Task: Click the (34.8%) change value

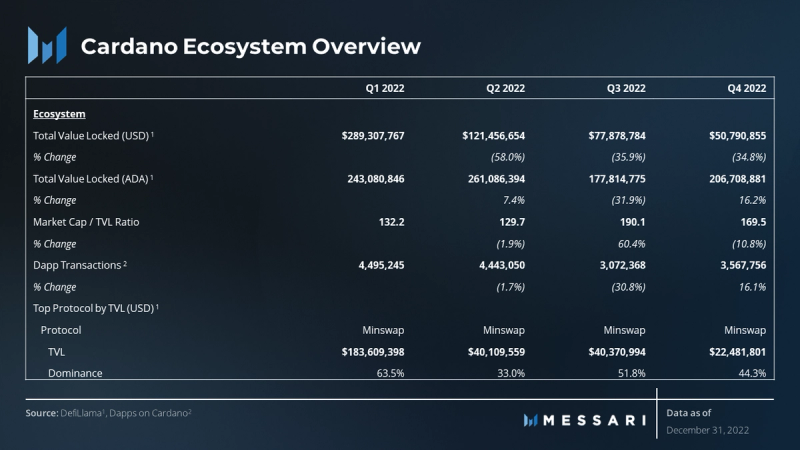Action: (749, 157)
